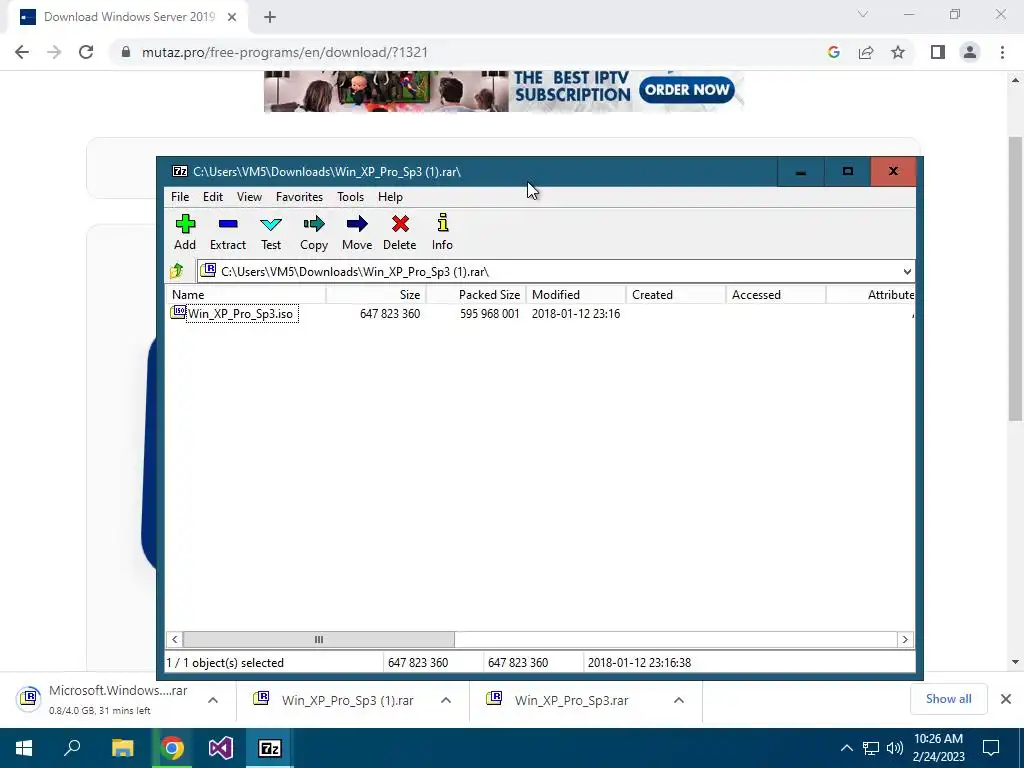Expand options for Microsoft.Windows rar download
1024x768 pixels.
tap(213, 700)
